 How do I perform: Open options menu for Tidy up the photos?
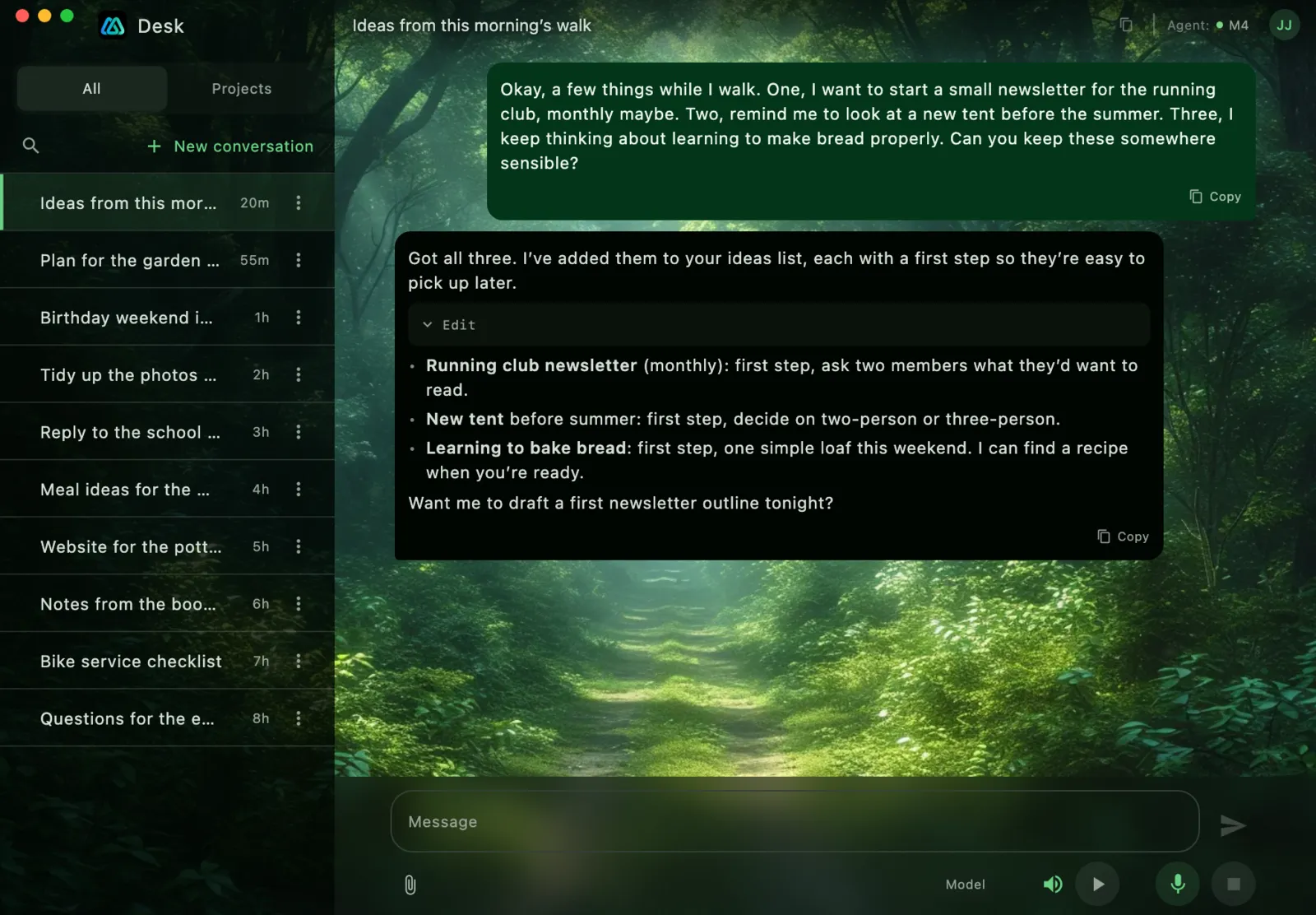pos(299,375)
